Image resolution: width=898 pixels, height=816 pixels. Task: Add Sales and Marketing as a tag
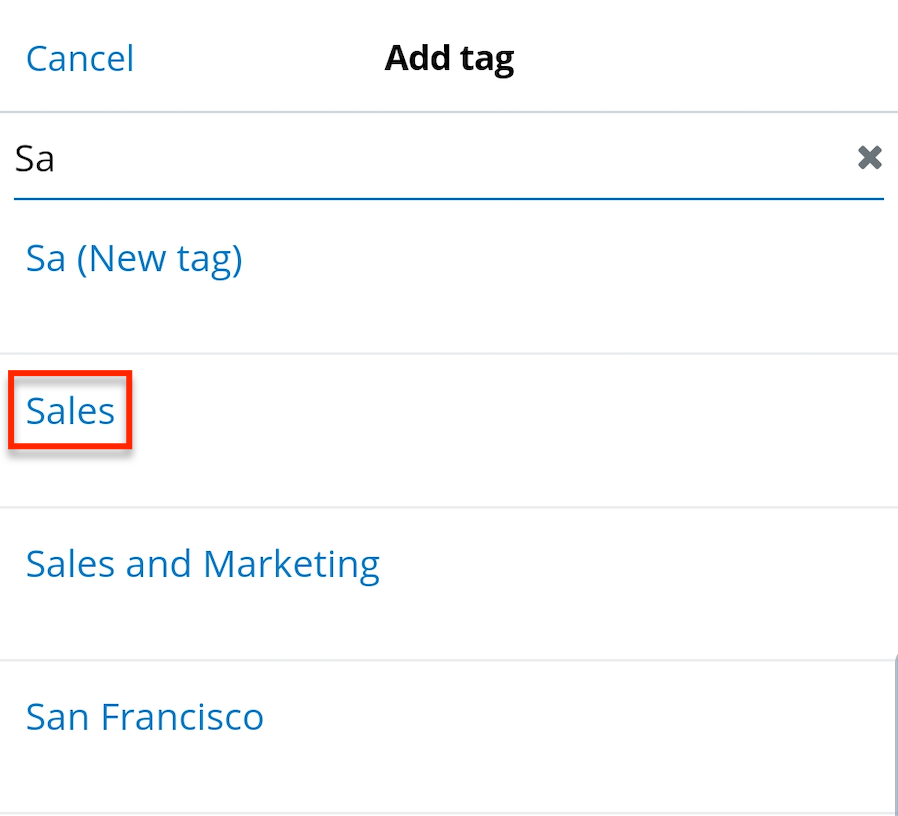202,564
